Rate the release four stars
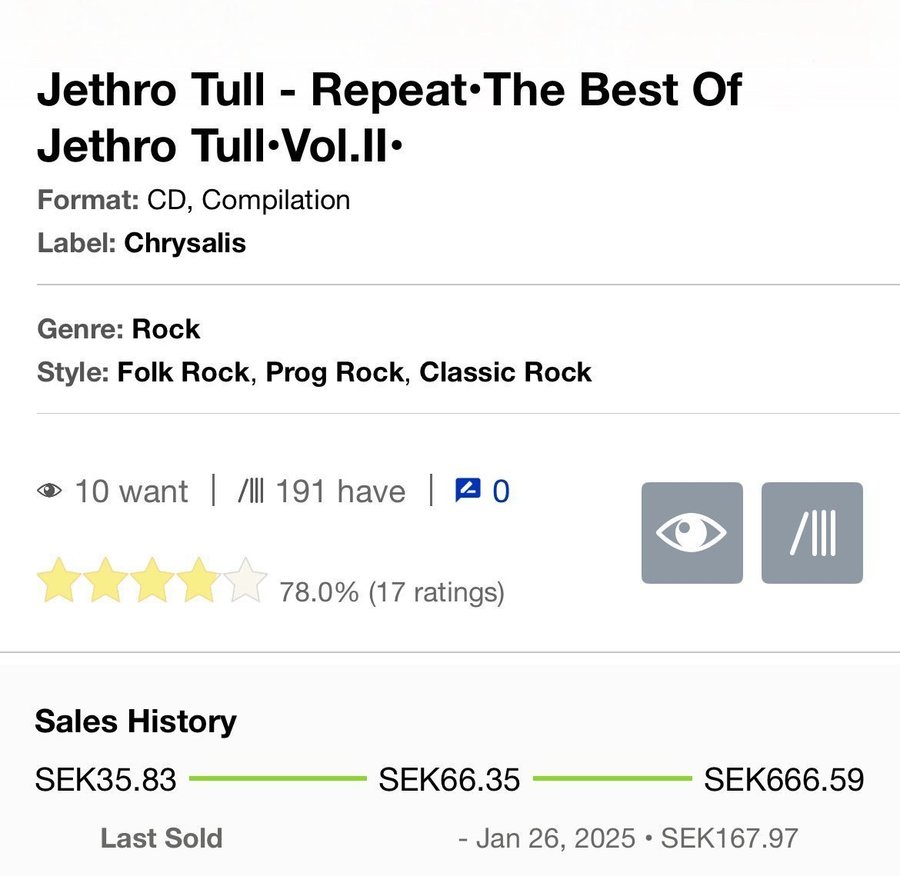 click(x=200, y=582)
